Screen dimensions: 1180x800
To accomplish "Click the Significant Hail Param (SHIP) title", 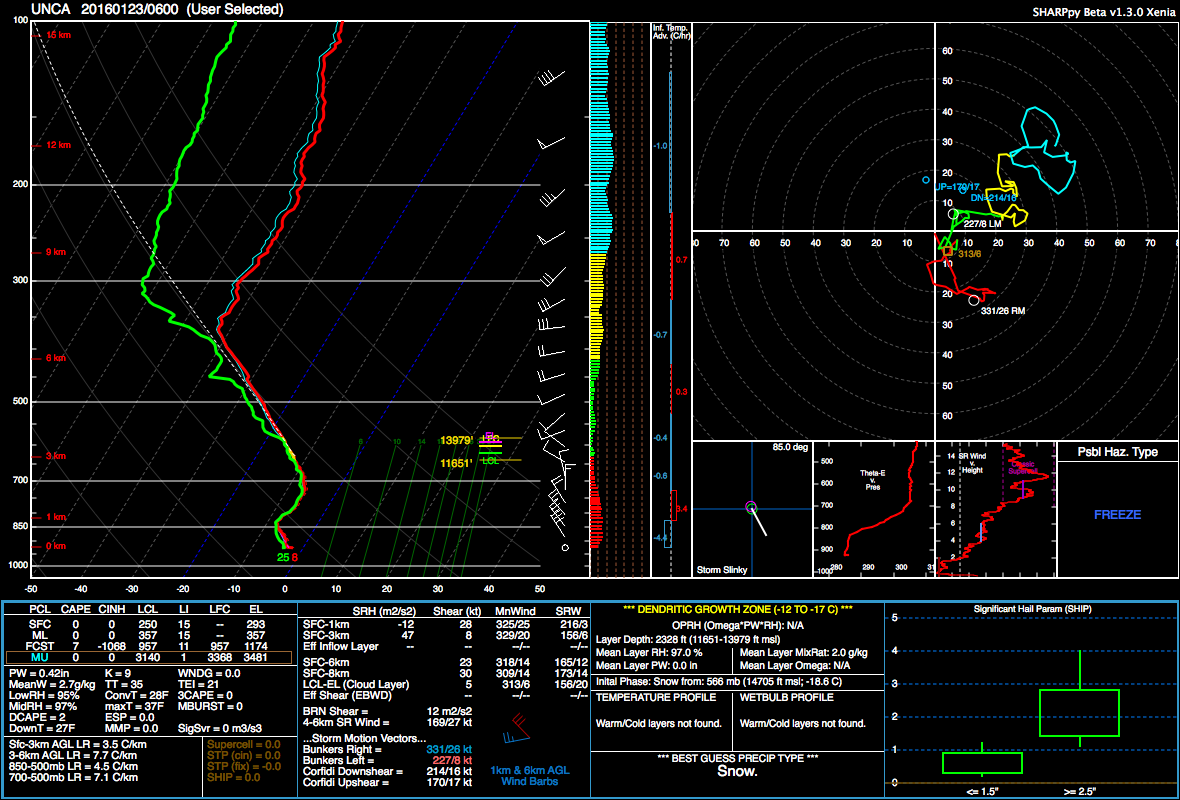I will 1032,609.
